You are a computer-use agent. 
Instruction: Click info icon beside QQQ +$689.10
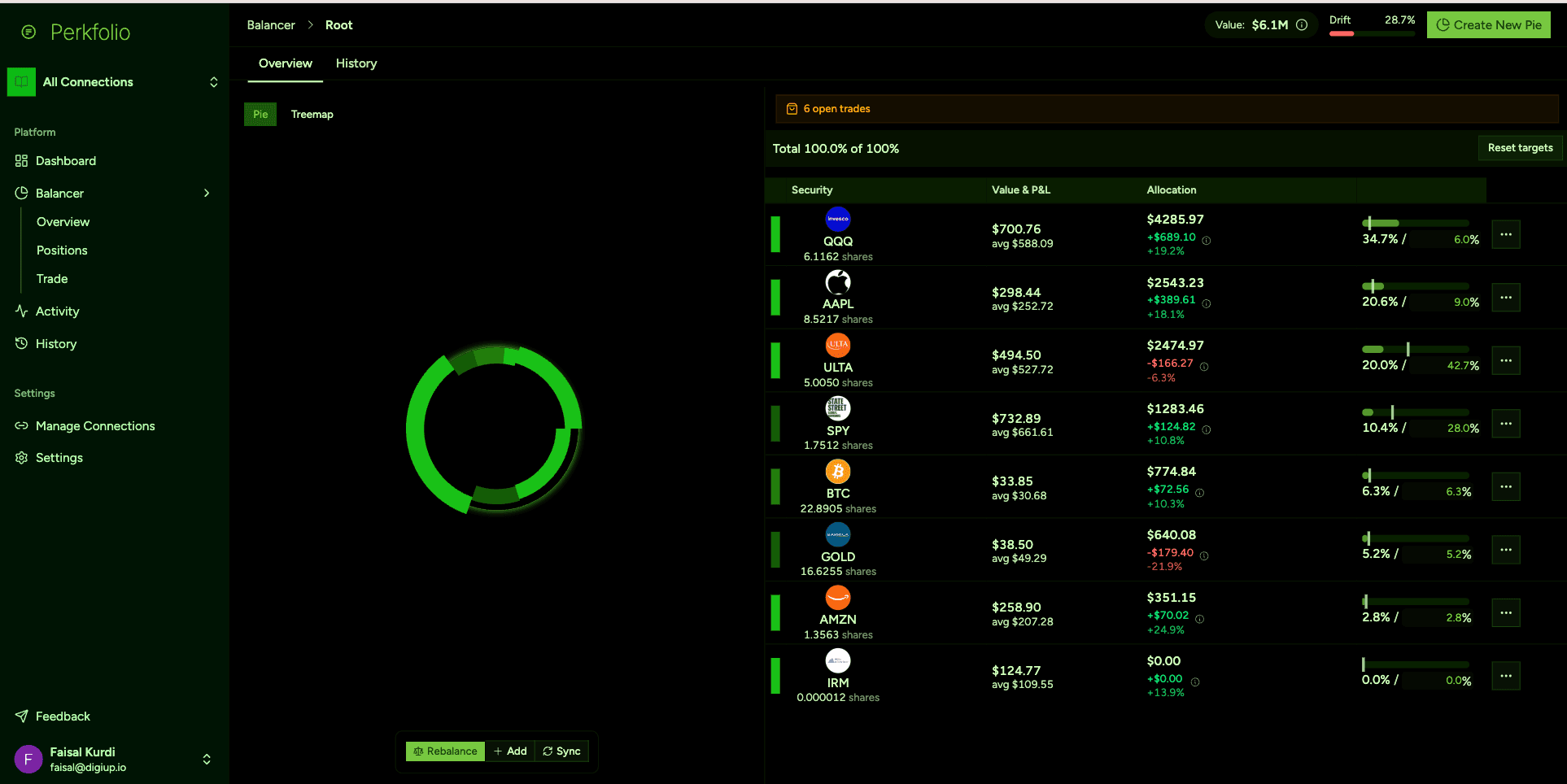[x=1207, y=241]
